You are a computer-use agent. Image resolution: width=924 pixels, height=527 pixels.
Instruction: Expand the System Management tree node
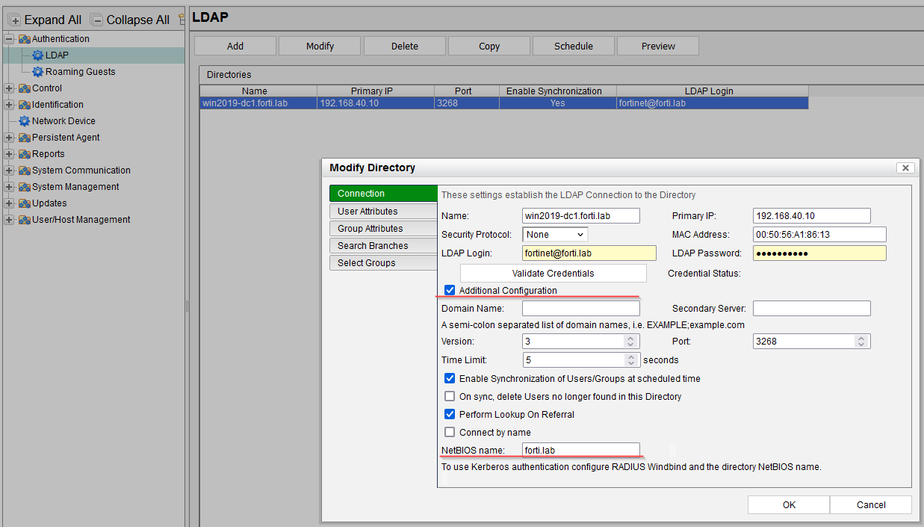(x=9, y=187)
